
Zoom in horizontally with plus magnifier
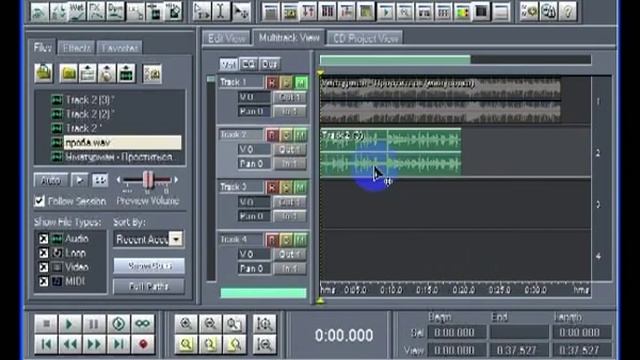click(x=186, y=324)
